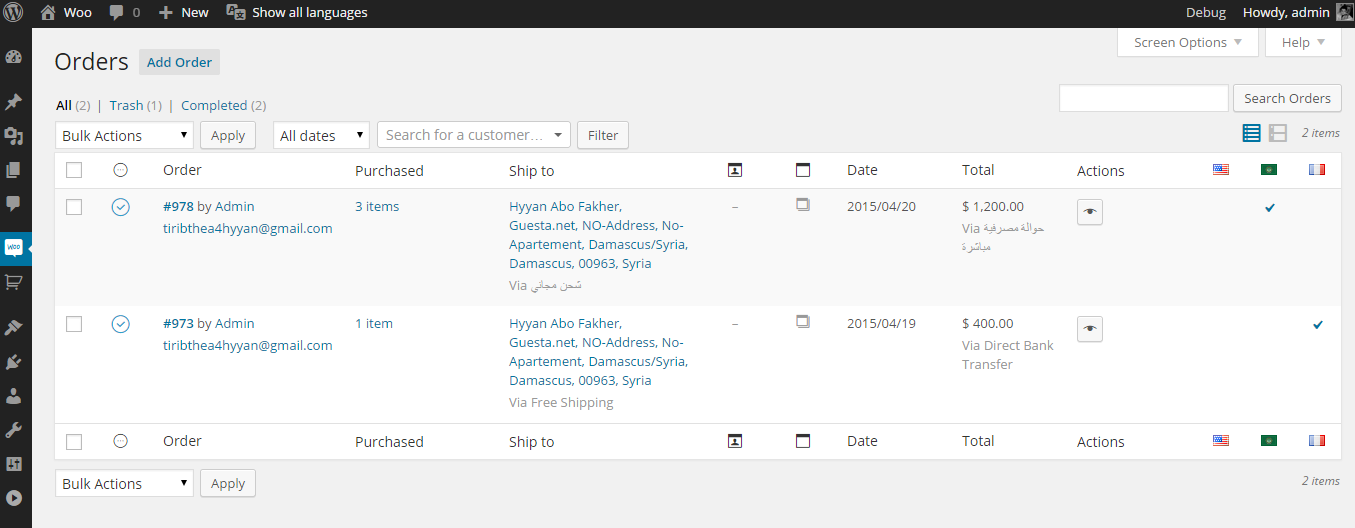Open the Users icon in sidebar
The width and height of the screenshot is (1355, 528).
(x=14, y=396)
